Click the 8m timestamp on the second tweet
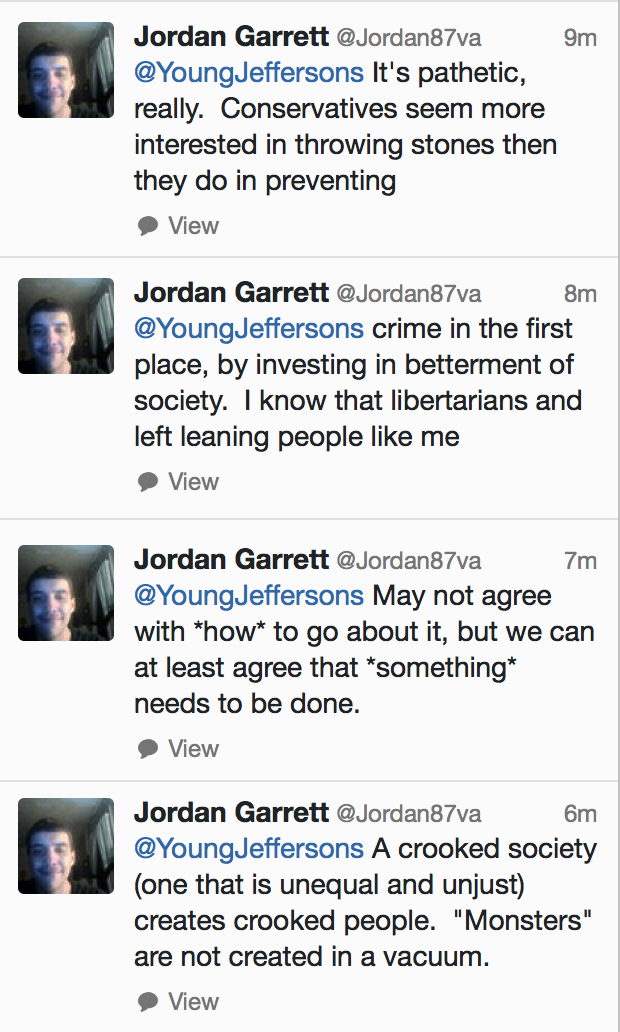This screenshot has width=620, height=1032. point(580,294)
